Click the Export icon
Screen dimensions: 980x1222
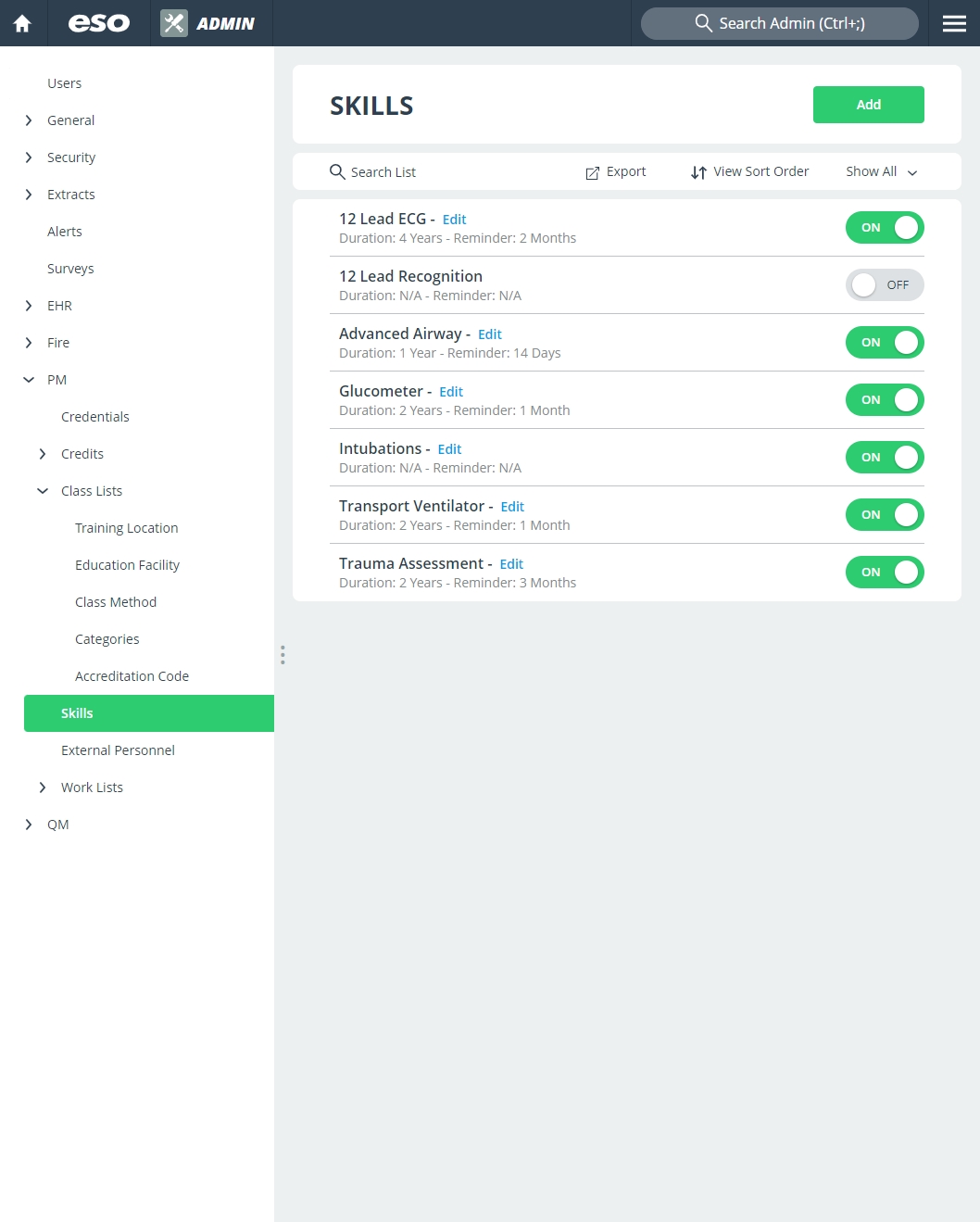tap(593, 172)
